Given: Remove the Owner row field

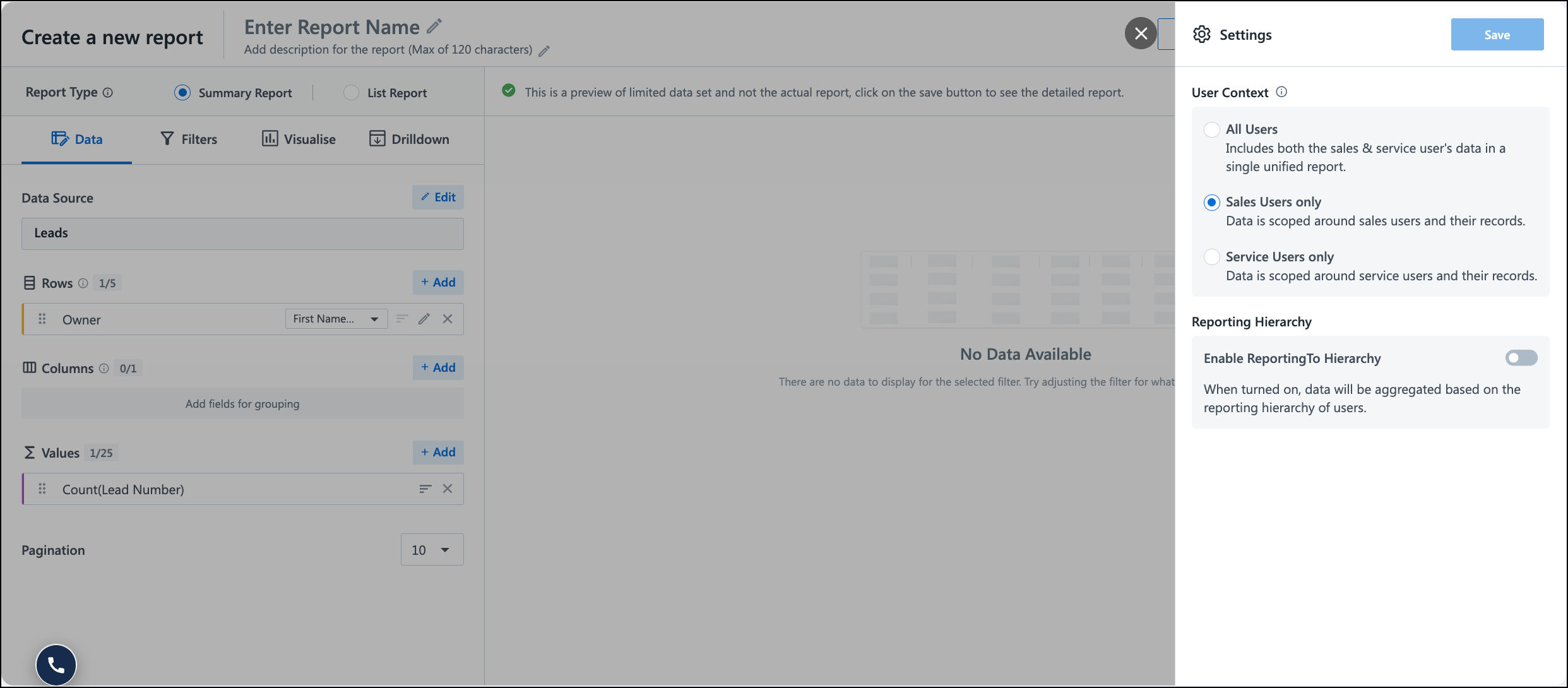Looking at the screenshot, I should tap(448, 319).
